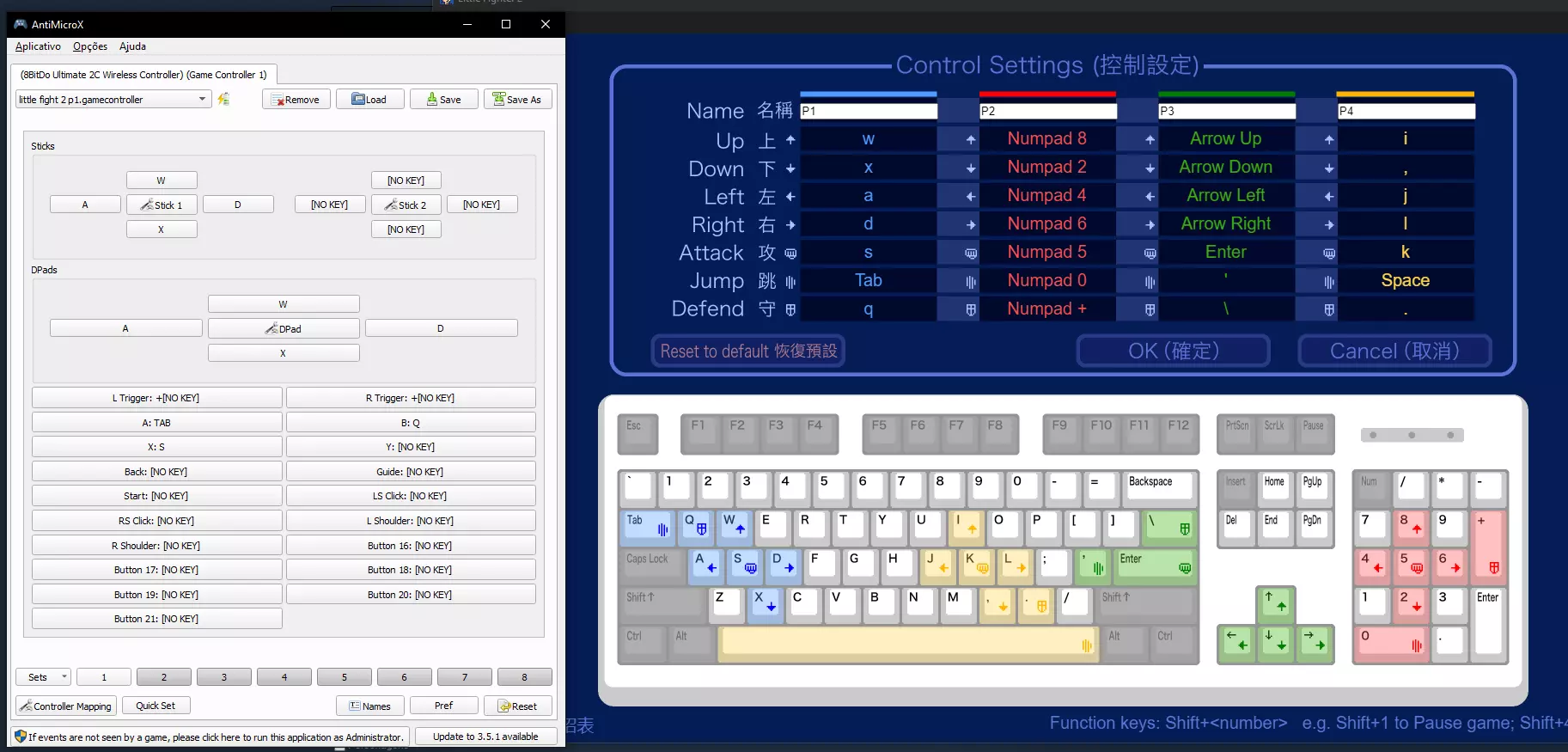Image resolution: width=1568 pixels, height=752 pixels.
Task: Switch to set 2
Action: [164, 677]
